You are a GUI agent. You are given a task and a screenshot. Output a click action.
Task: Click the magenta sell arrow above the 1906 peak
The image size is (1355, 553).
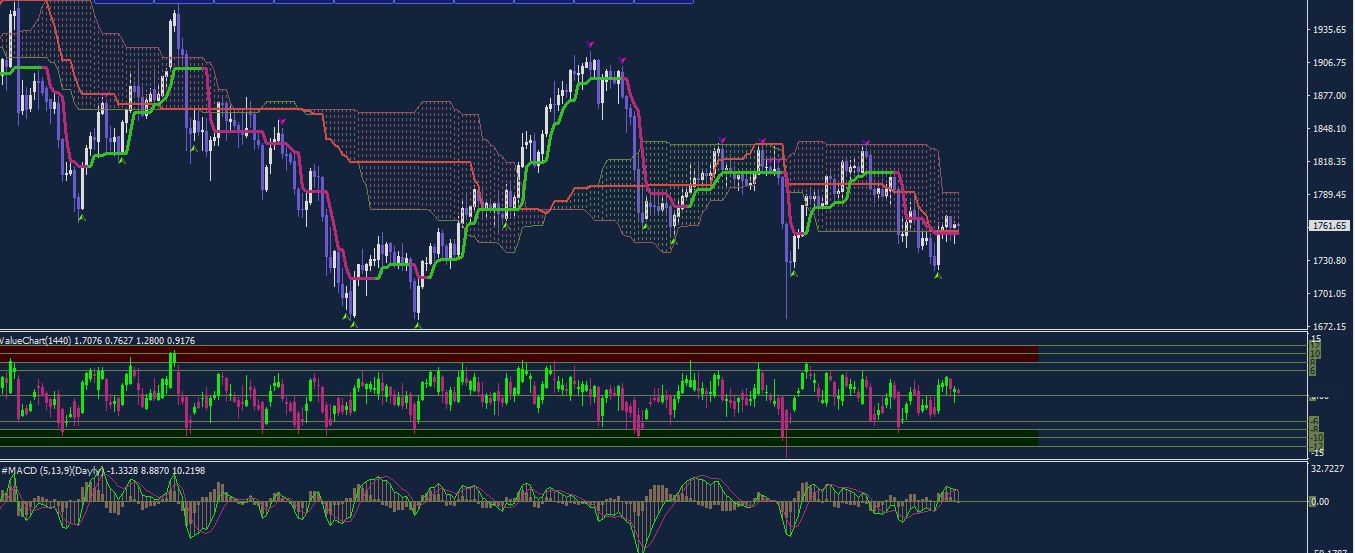(x=590, y=44)
